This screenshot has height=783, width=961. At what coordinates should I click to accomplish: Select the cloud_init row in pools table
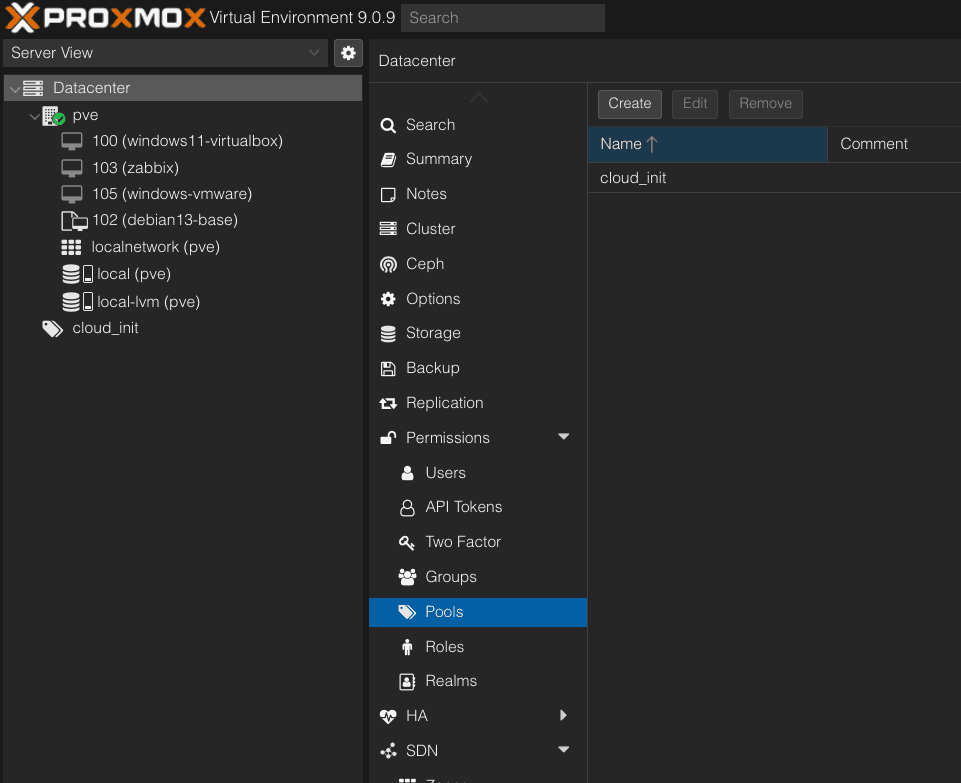point(774,178)
